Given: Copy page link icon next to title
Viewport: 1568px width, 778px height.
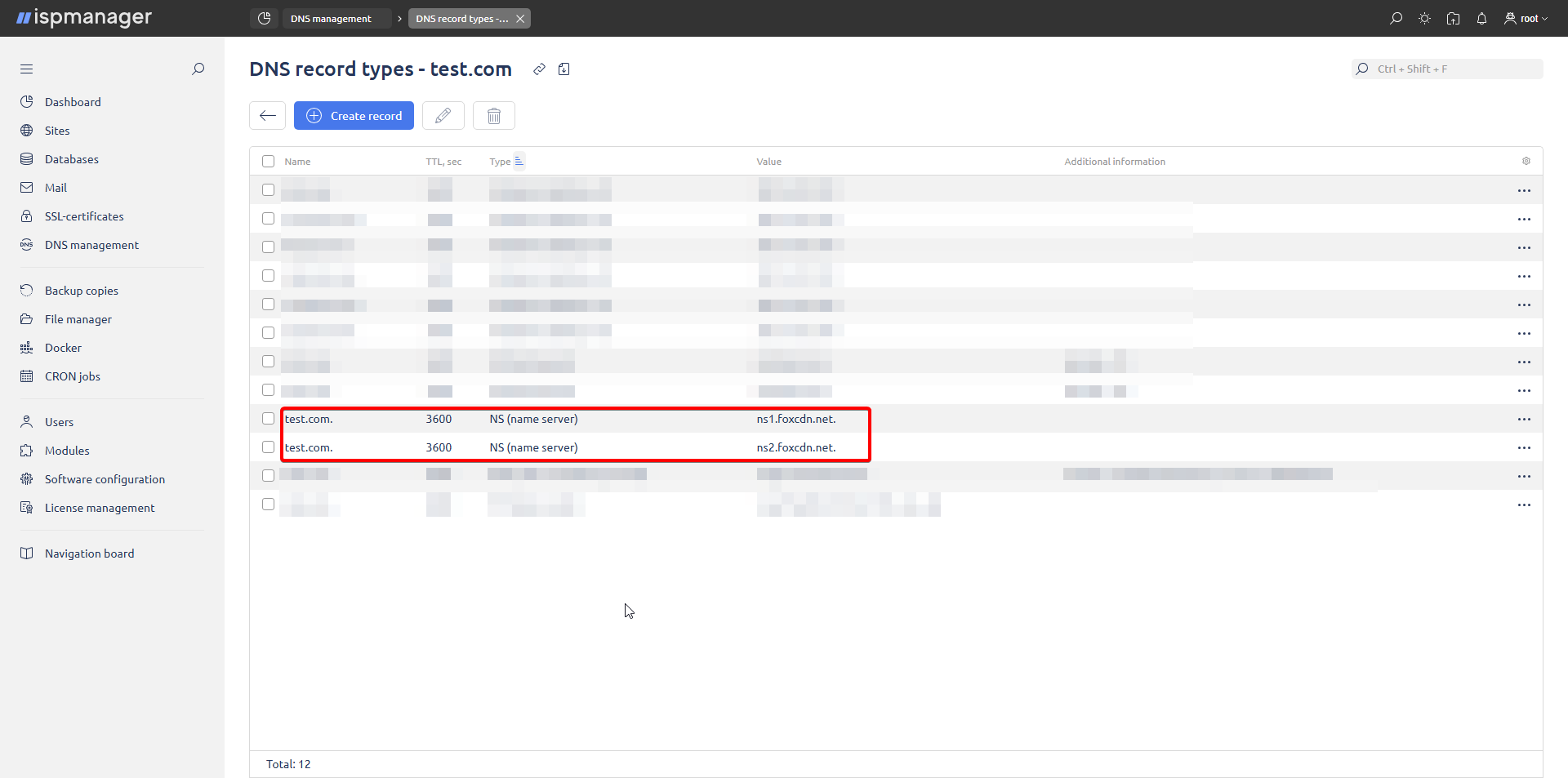Looking at the screenshot, I should (x=539, y=69).
